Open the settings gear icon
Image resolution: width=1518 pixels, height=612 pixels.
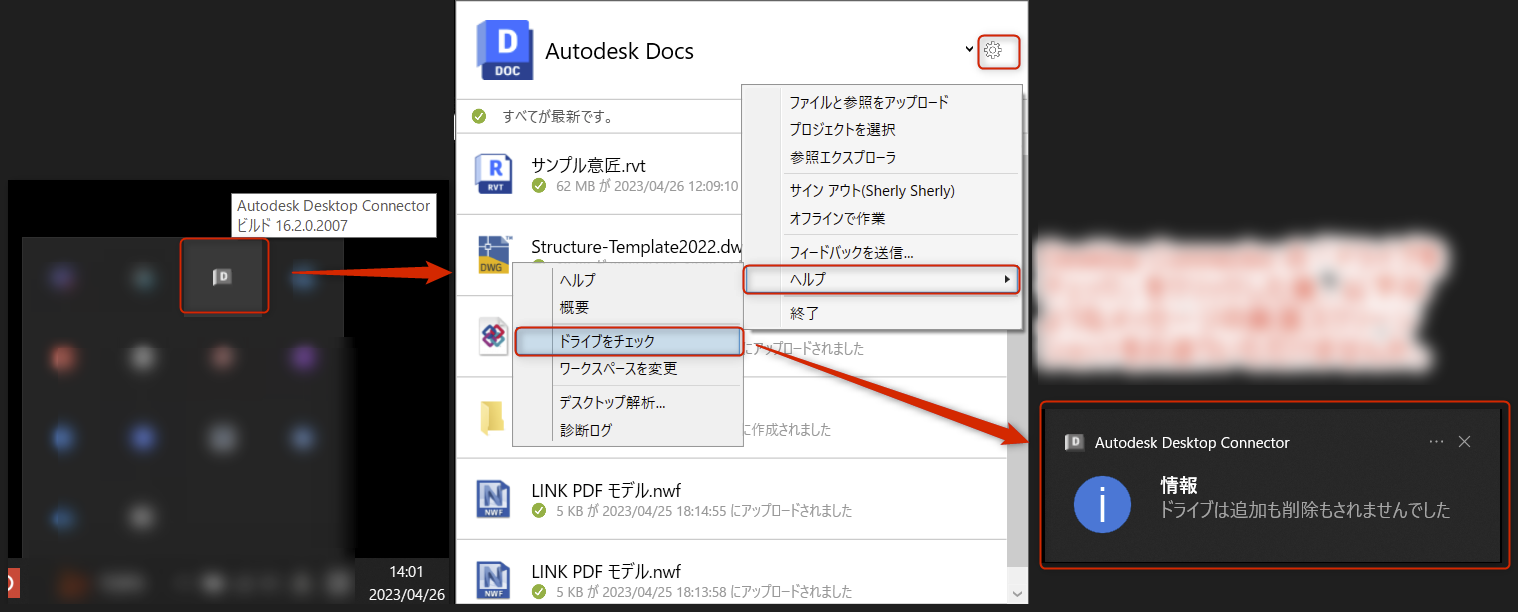click(x=998, y=49)
